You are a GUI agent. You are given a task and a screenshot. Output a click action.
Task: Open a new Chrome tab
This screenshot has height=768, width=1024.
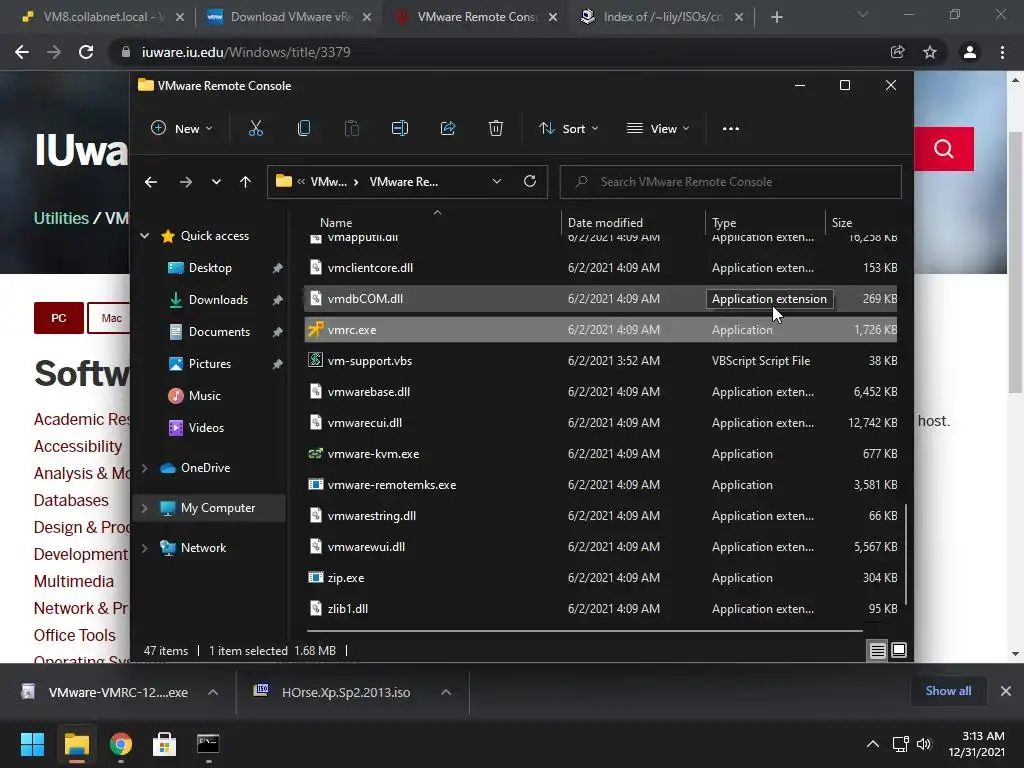click(776, 17)
